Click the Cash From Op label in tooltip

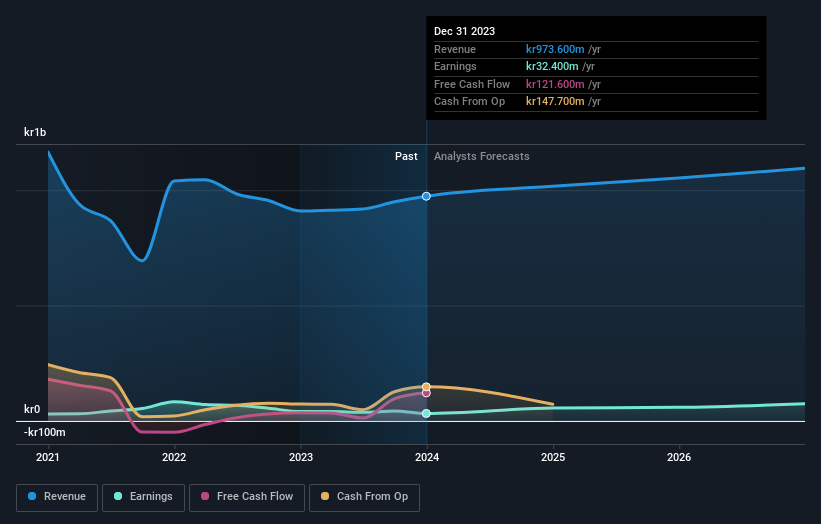[x=470, y=102]
